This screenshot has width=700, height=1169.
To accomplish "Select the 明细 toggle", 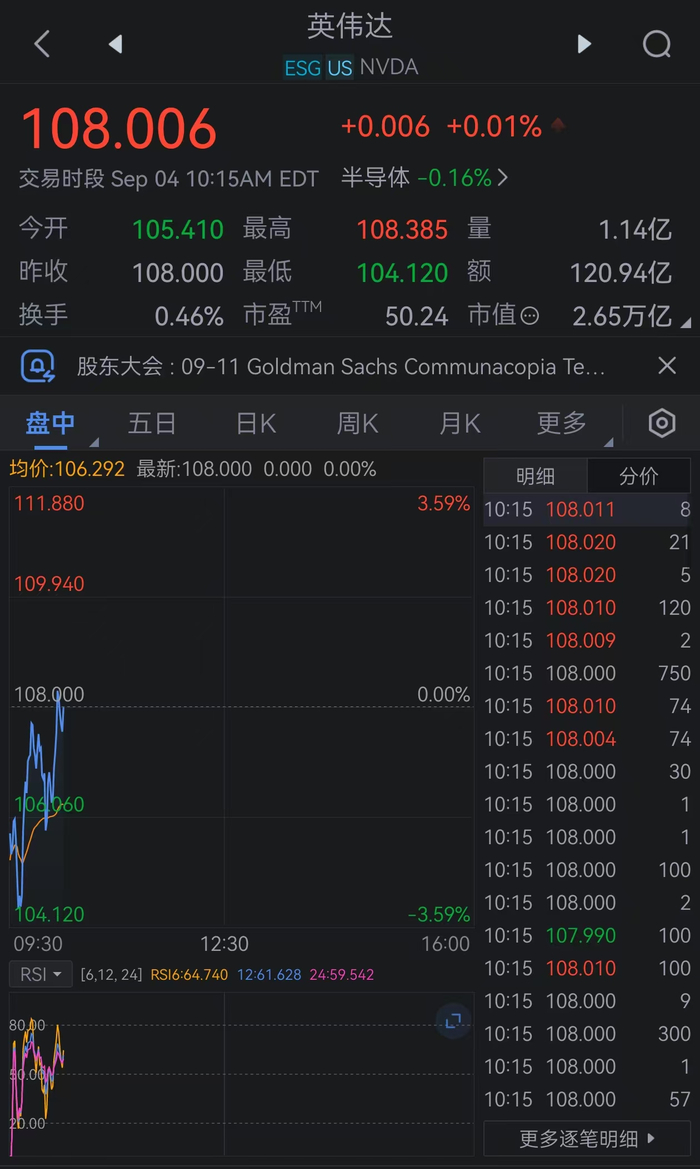I will (535, 476).
